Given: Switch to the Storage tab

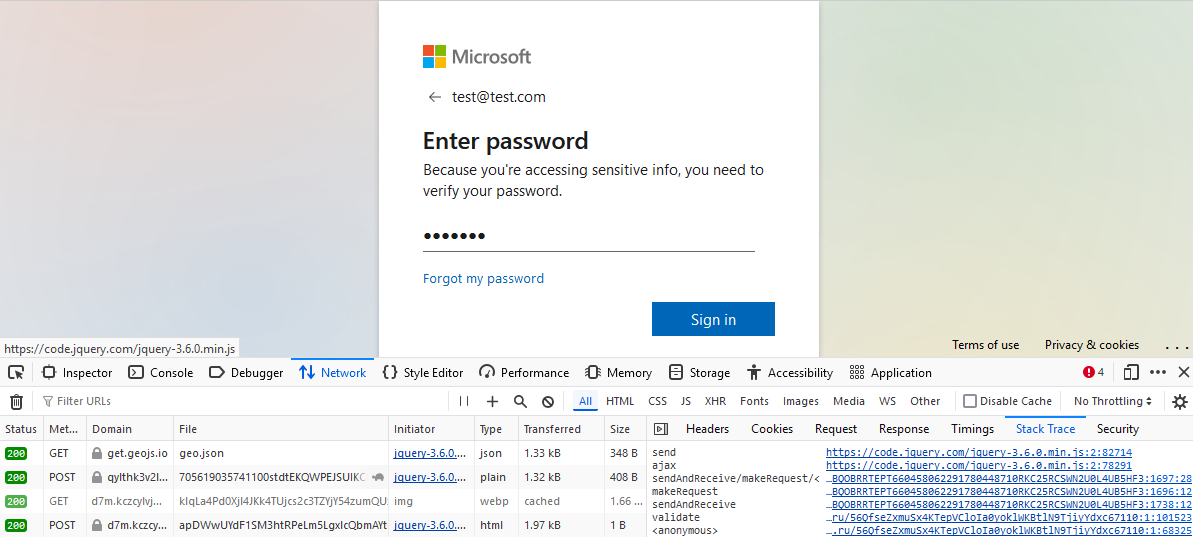Looking at the screenshot, I should pyautogui.click(x=699, y=373).
